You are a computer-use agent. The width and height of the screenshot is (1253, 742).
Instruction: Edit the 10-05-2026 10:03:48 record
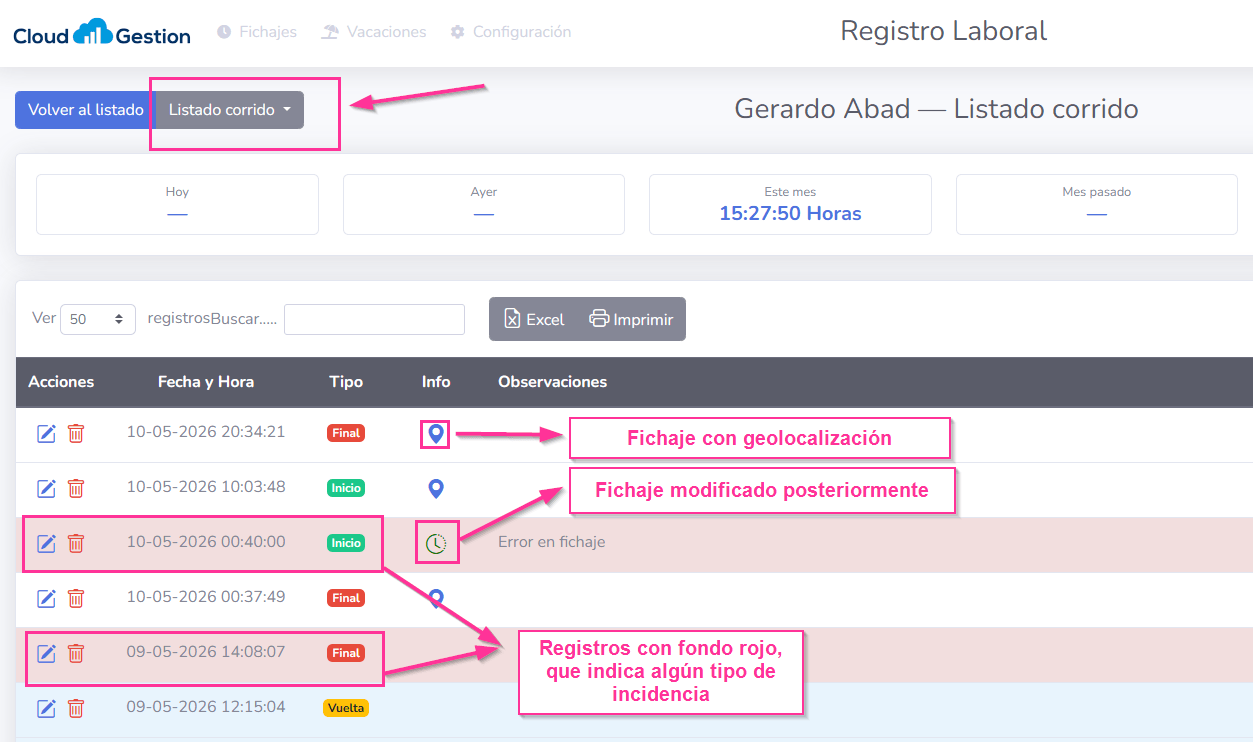pyautogui.click(x=46, y=488)
